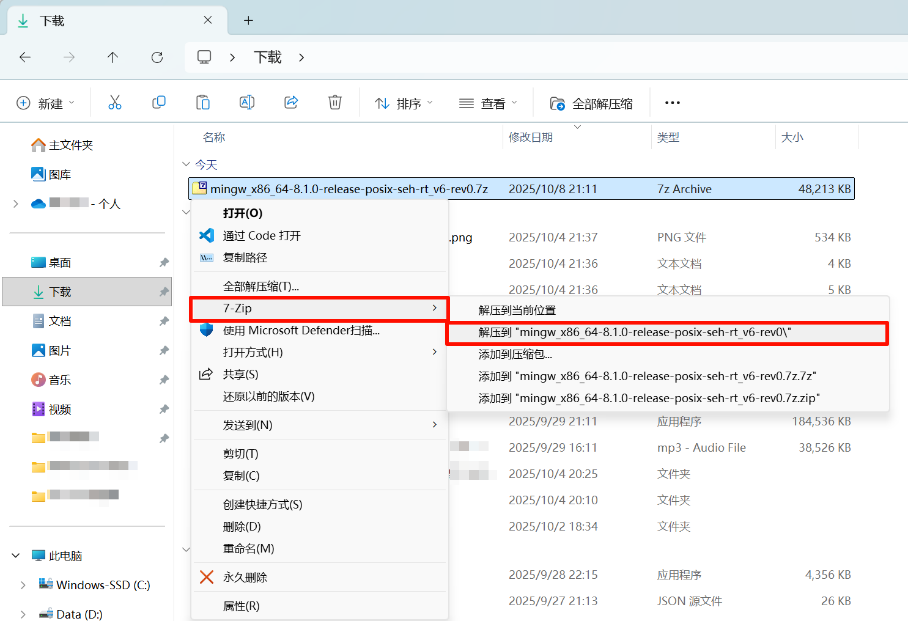Choose 通过 Code 打开 in context menu
908x621 pixels.
pyautogui.click(x=320, y=235)
